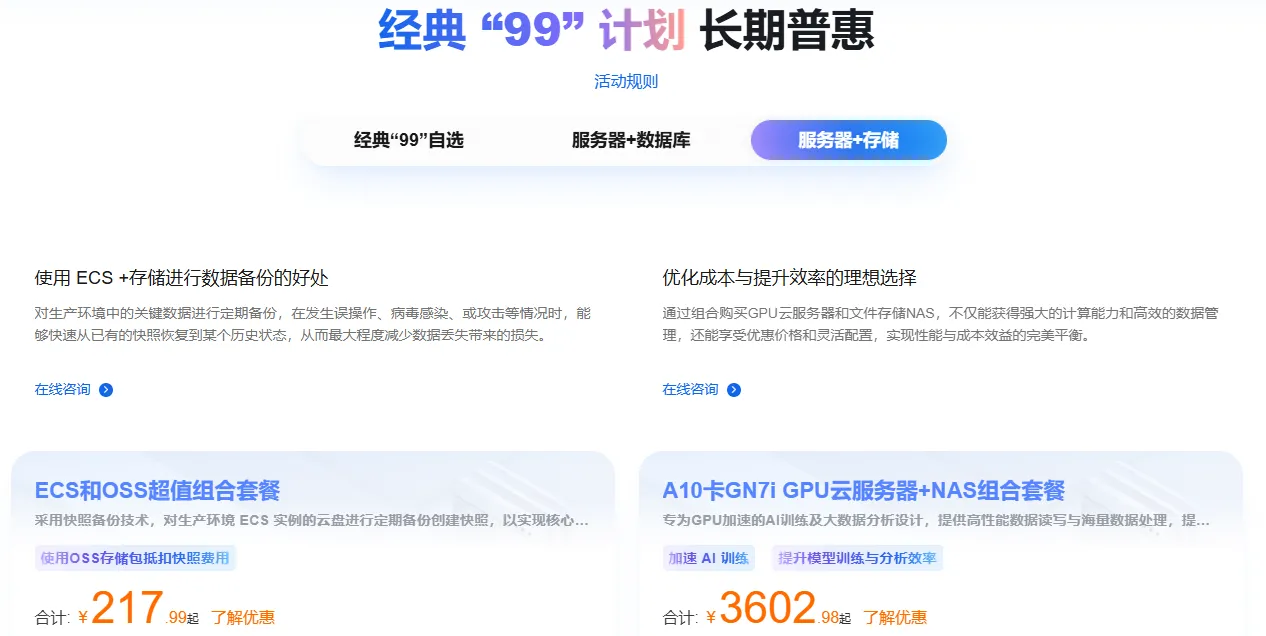Click 在线咨询 under 优化成本与提升效率 section
1266x636 pixels.
pyautogui.click(x=690, y=389)
